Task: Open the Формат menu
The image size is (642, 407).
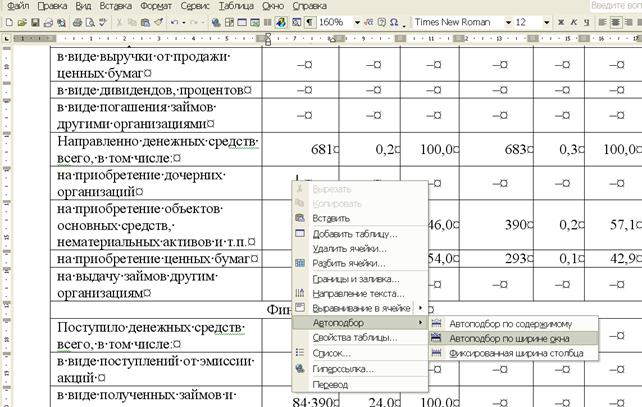Action: point(156,6)
